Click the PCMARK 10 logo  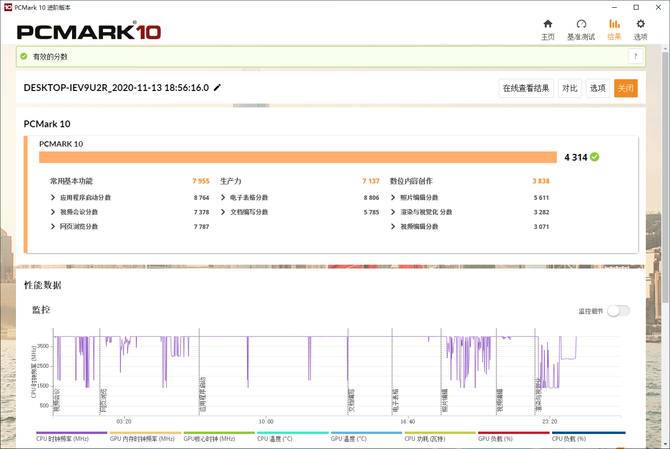coord(89,32)
